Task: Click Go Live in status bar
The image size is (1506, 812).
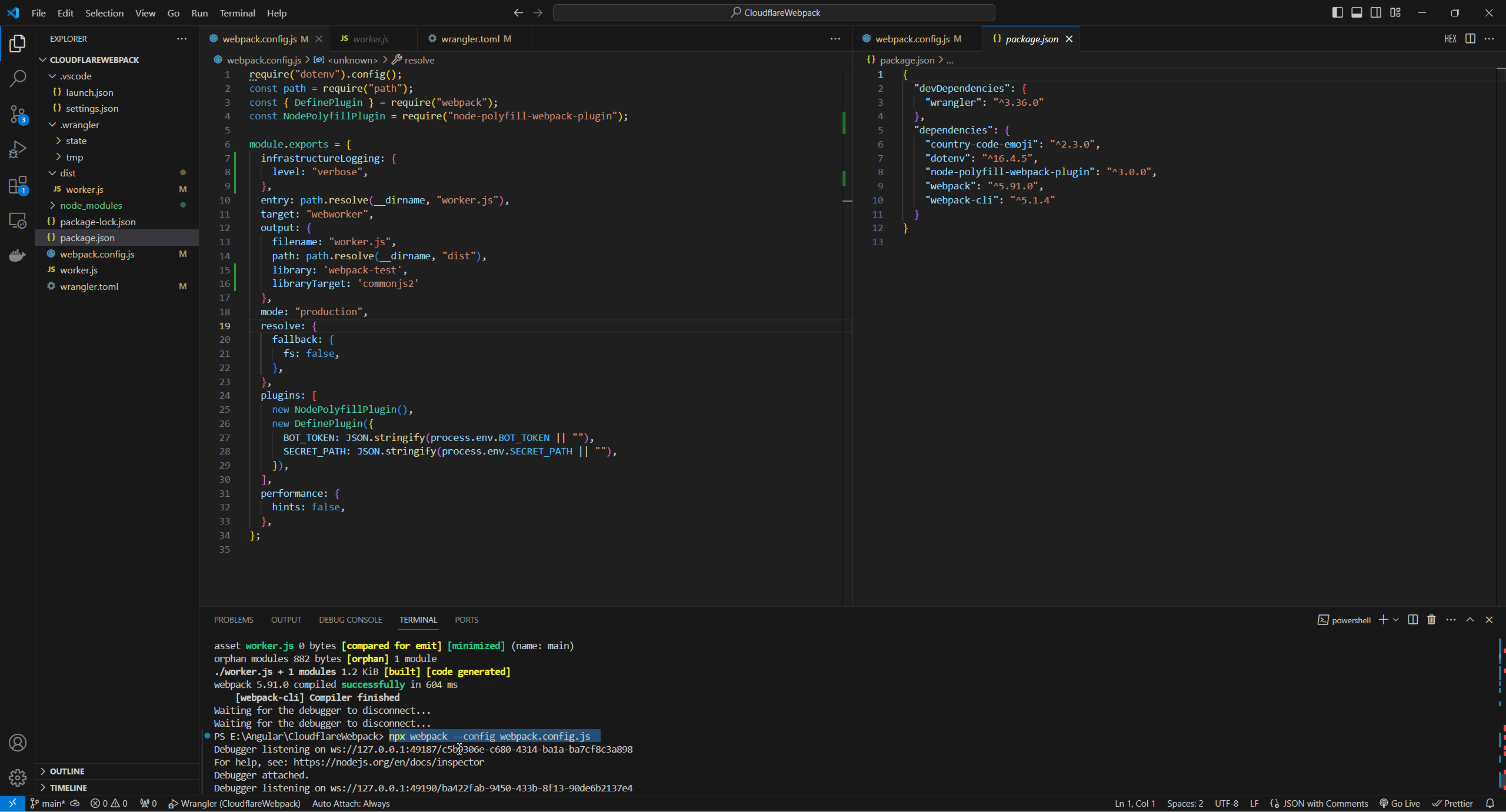Action: [1400, 803]
